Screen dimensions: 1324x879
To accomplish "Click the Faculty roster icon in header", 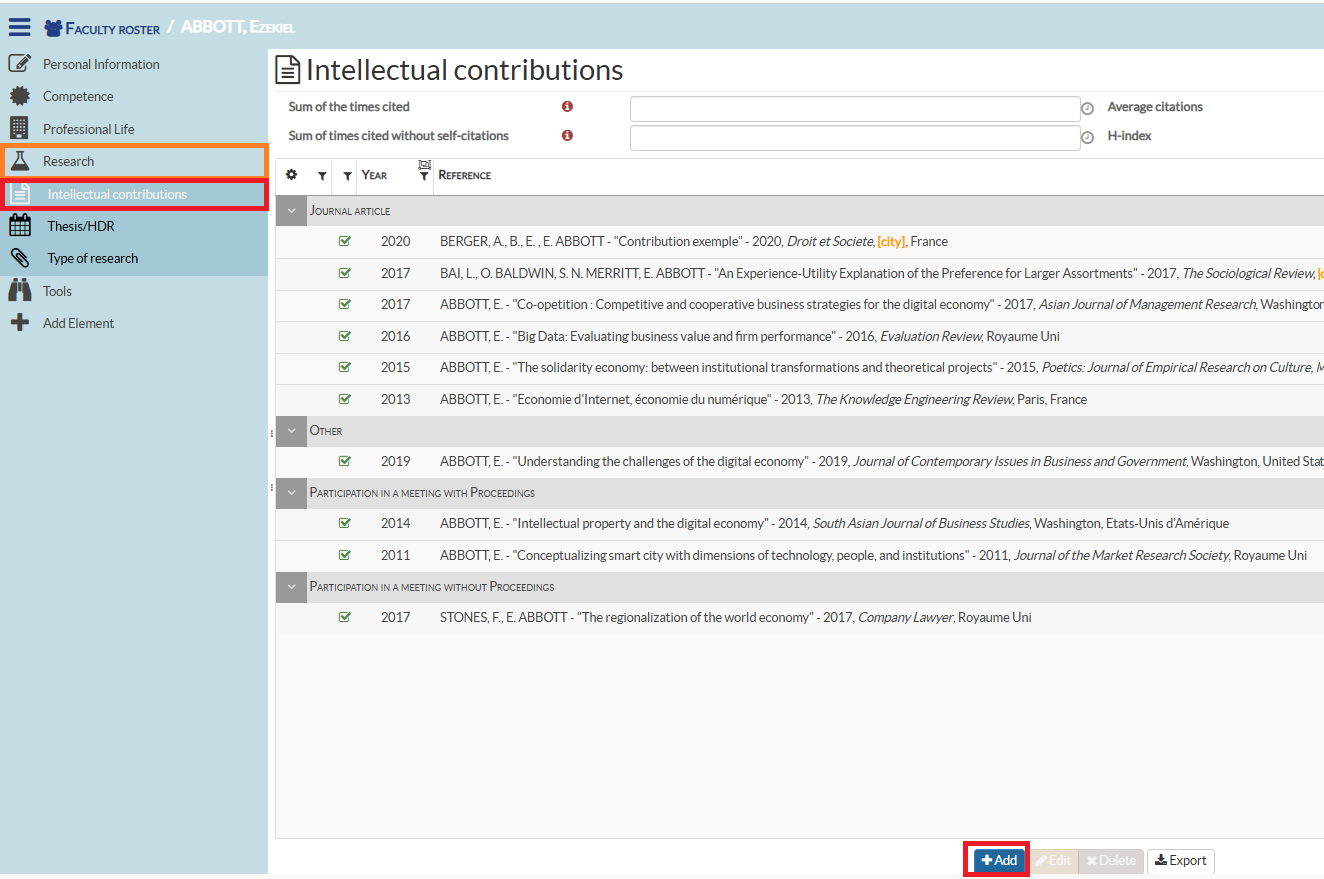I will click(51, 27).
